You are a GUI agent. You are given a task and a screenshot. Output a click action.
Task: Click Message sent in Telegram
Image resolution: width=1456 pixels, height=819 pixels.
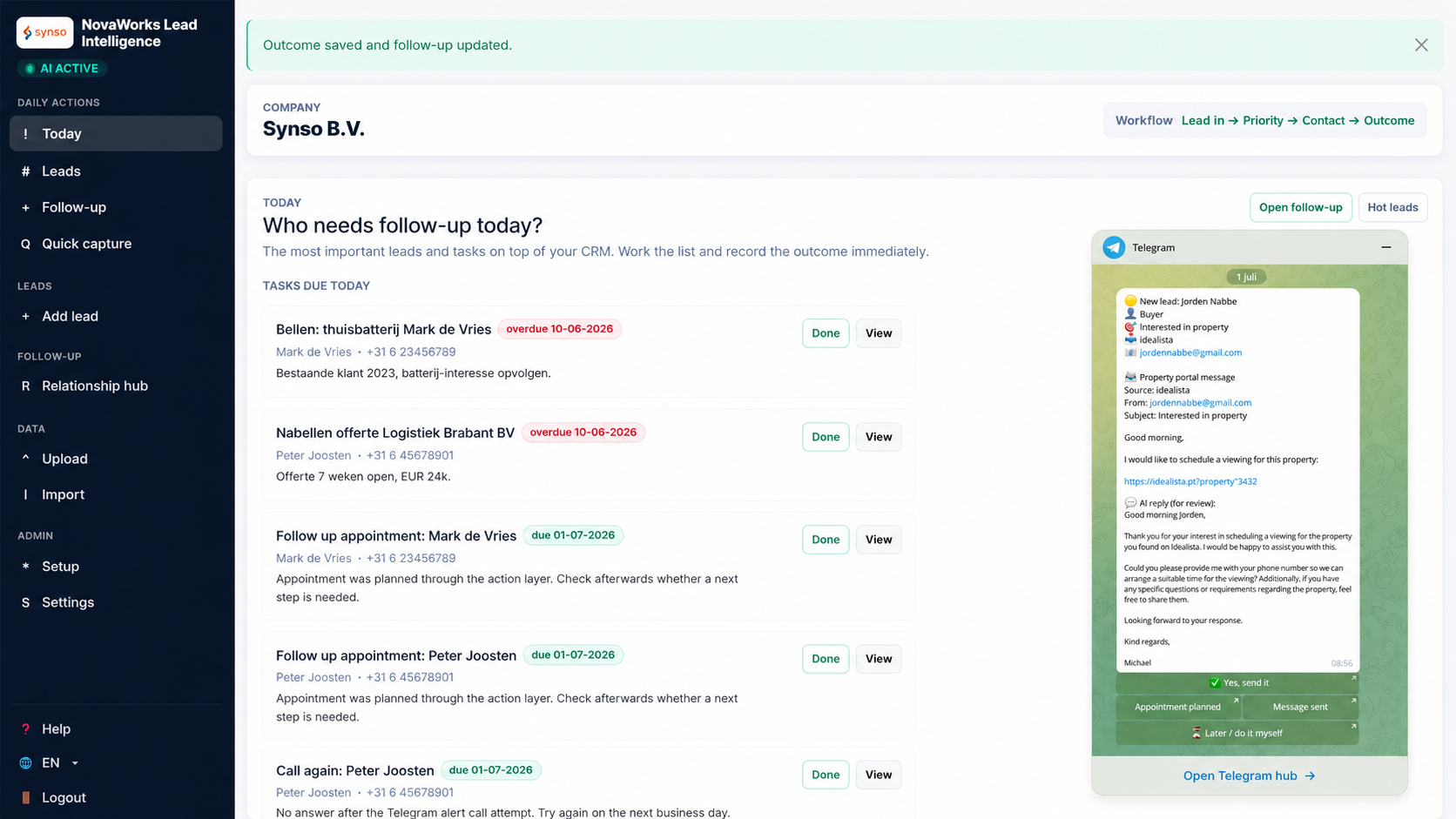1300,707
